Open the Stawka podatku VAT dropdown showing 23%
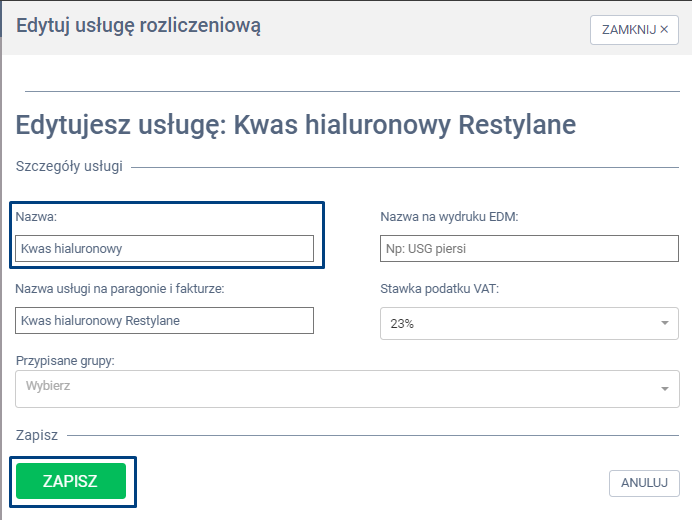The height and width of the screenshot is (520, 692). pos(520,323)
